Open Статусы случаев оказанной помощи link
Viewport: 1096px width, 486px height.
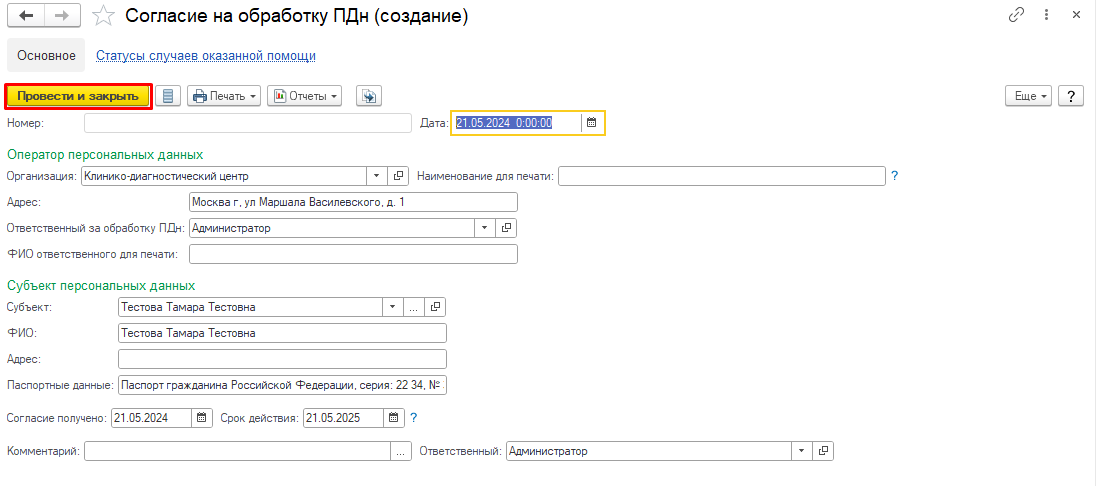206,55
